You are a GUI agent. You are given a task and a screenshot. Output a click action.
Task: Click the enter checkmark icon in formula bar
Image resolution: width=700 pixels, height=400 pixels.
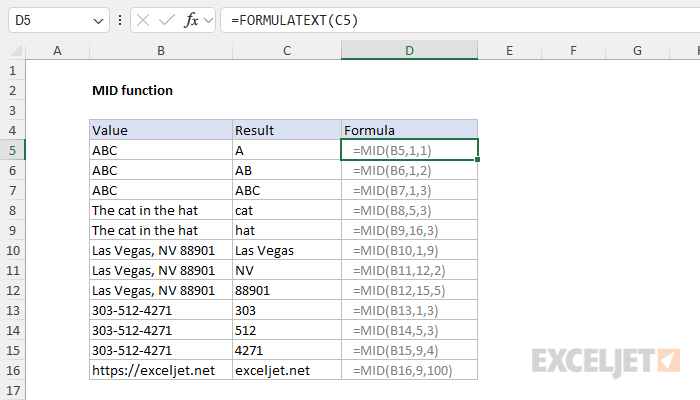tap(167, 20)
